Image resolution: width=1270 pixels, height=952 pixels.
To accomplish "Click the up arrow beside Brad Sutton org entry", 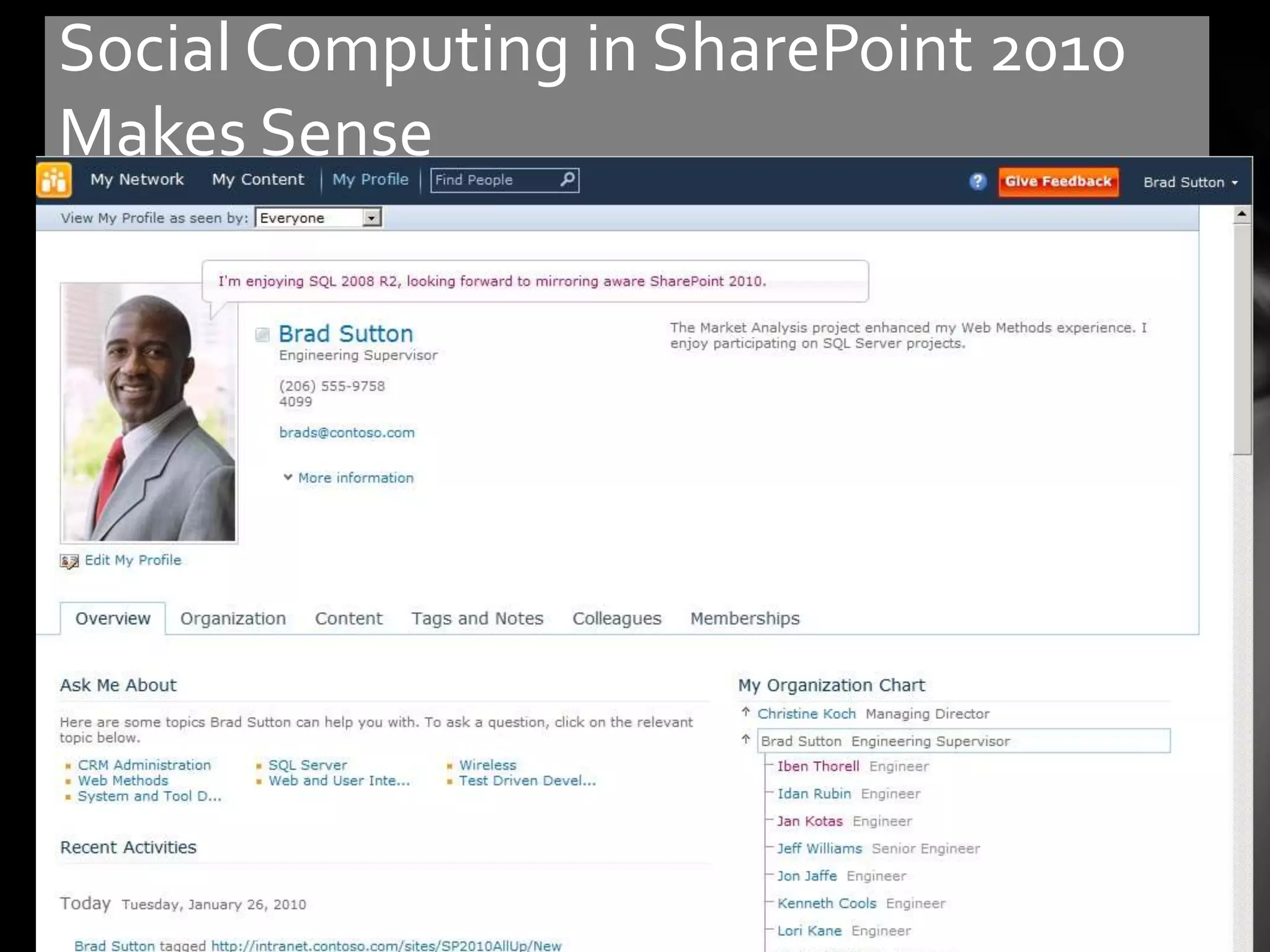I will (746, 739).
